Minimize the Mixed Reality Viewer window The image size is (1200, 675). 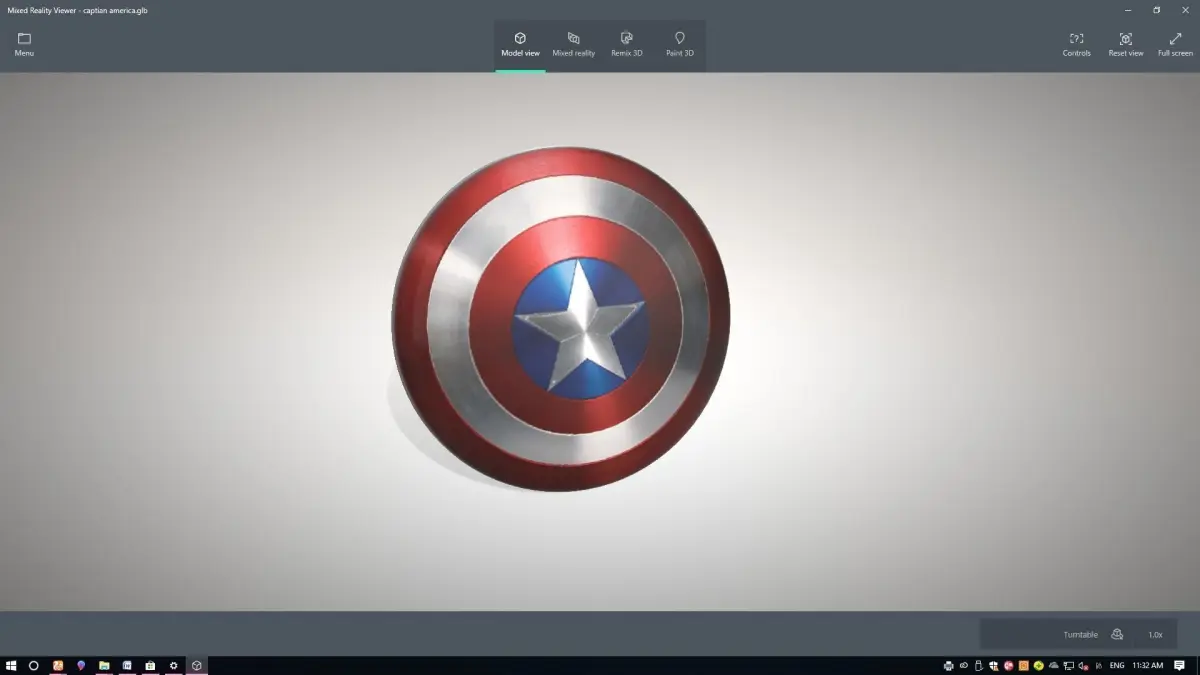click(1128, 10)
